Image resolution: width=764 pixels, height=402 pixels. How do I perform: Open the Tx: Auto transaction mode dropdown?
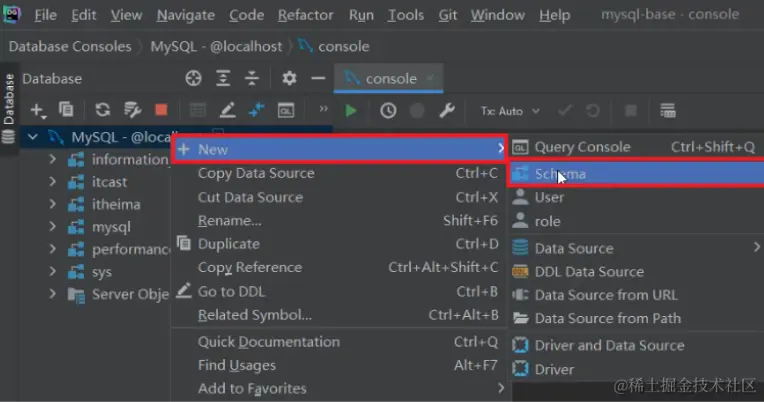pyautogui.click(x=510, y=111)
